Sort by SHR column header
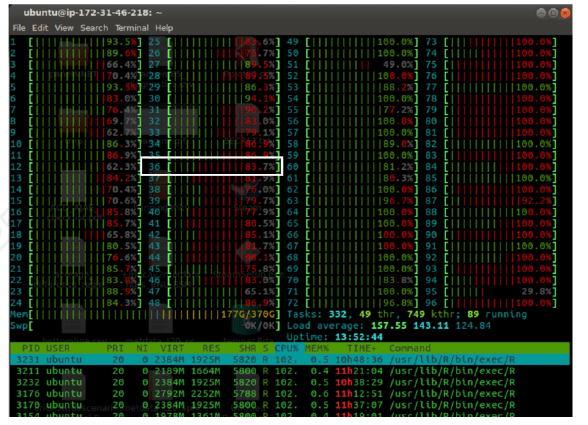Viewport: 588px width, 425px height. pyautogui.click(x=248, y=348)
